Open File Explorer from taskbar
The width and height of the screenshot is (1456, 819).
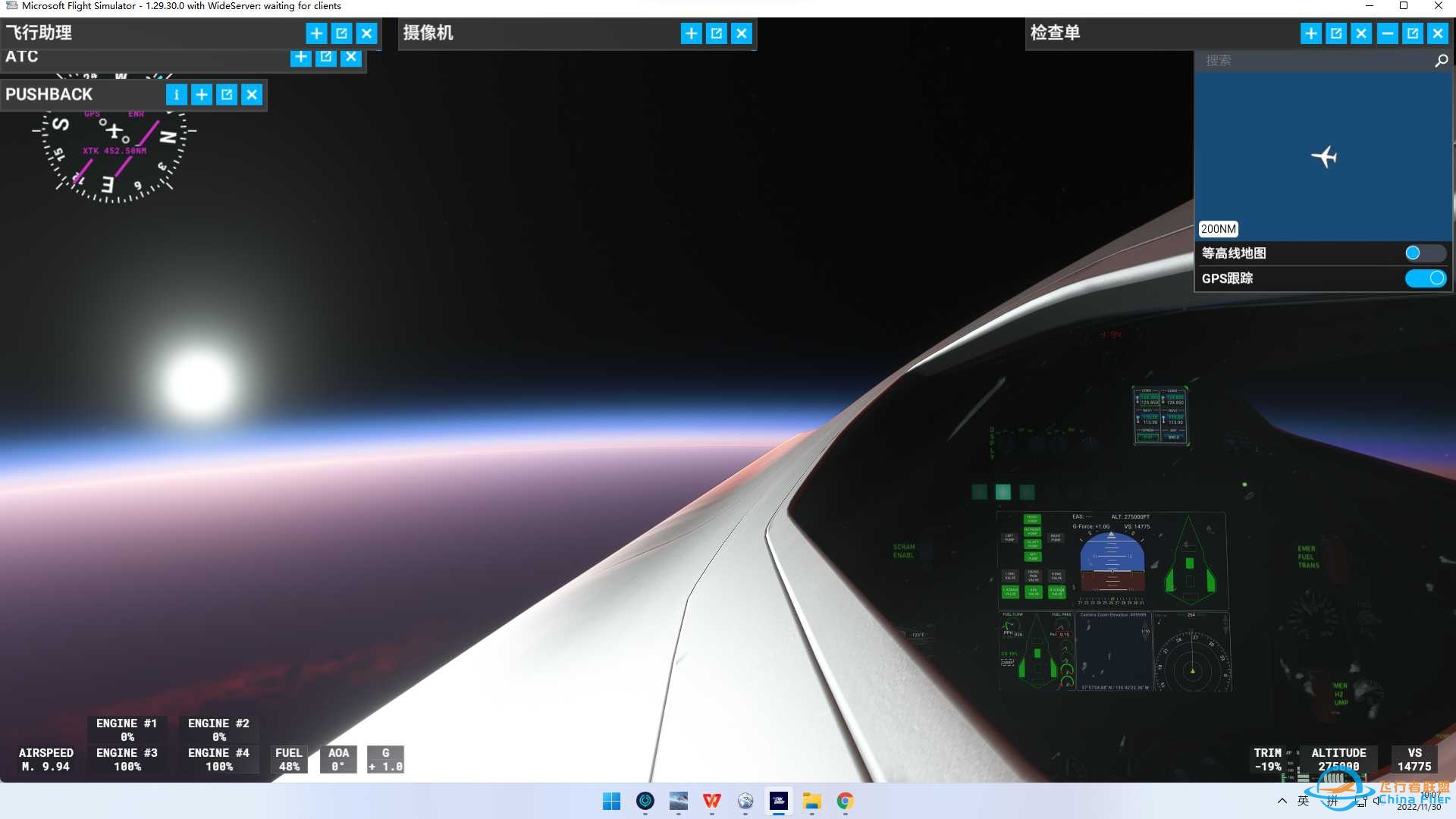point(811,801)
